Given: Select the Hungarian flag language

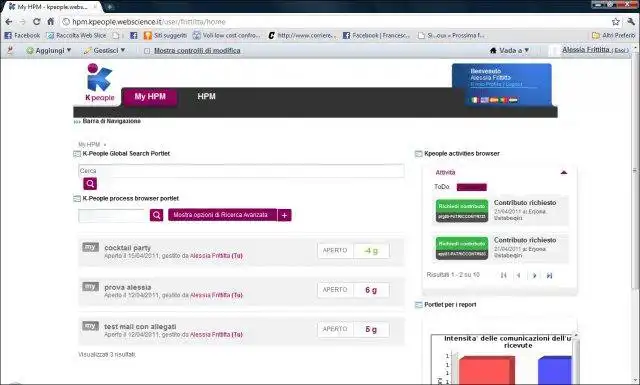Looking at the screenshot, I should tap(513, 100).
